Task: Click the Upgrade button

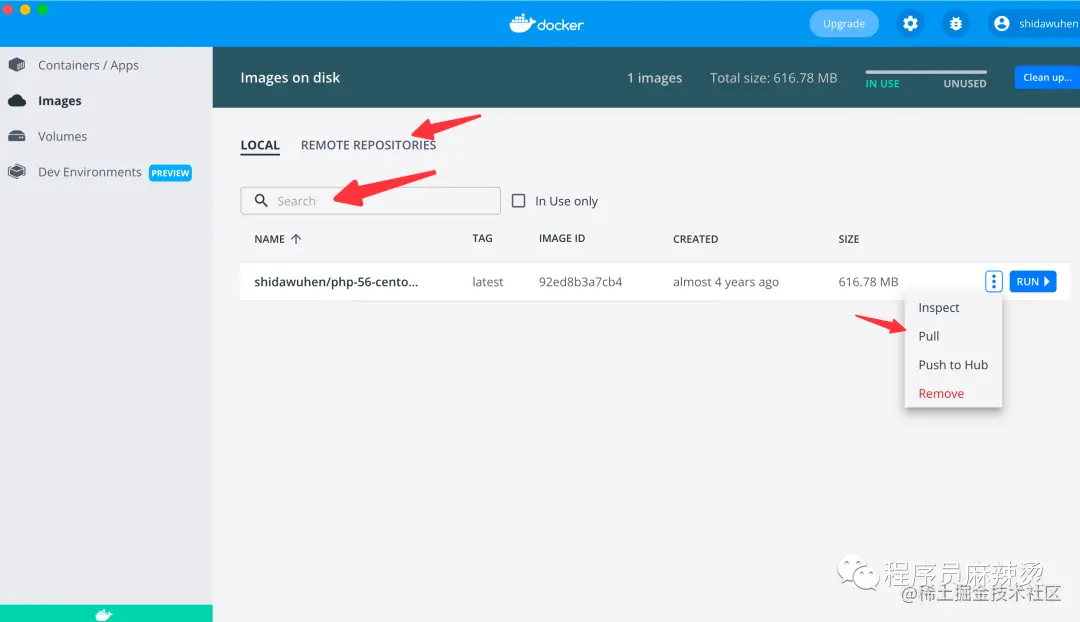Action: 844,23
